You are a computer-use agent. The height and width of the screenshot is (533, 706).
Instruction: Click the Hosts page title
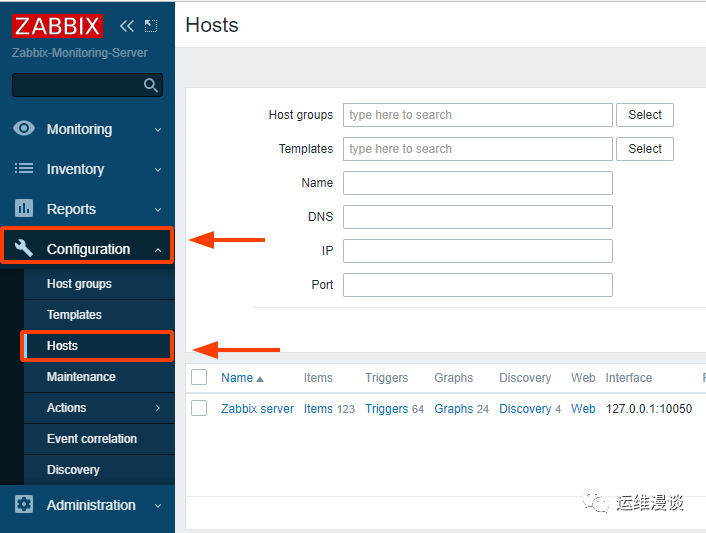(212, 25)
